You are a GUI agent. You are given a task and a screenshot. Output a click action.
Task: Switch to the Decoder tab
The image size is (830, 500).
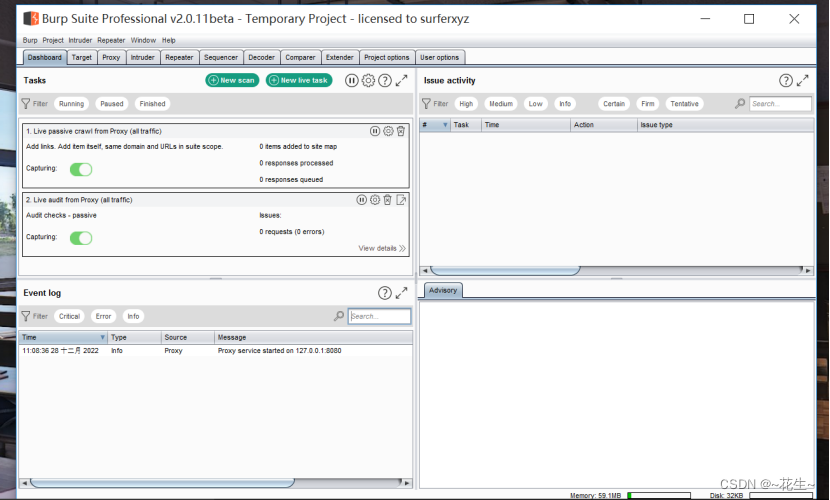pyautogui.click(x=261, y=57)
